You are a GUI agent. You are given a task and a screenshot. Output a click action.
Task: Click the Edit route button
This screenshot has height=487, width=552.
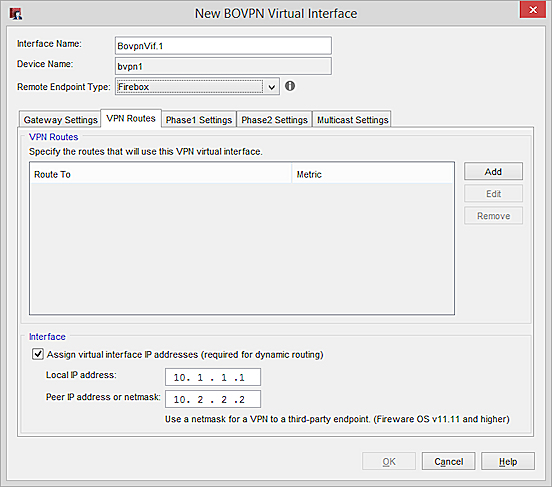[x=493, y=194]
